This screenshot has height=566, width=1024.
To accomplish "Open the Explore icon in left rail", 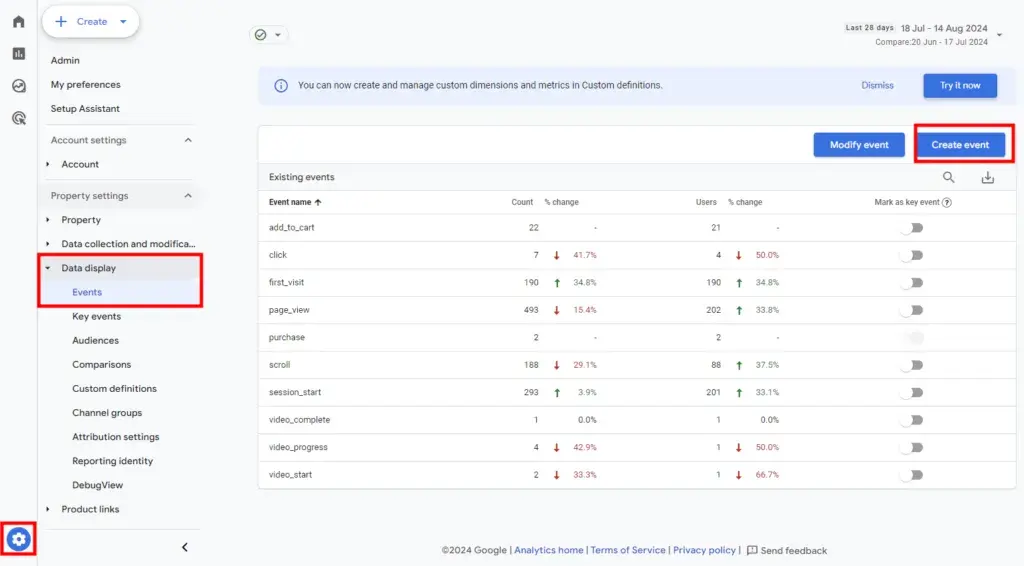I will tap(18, 86).
